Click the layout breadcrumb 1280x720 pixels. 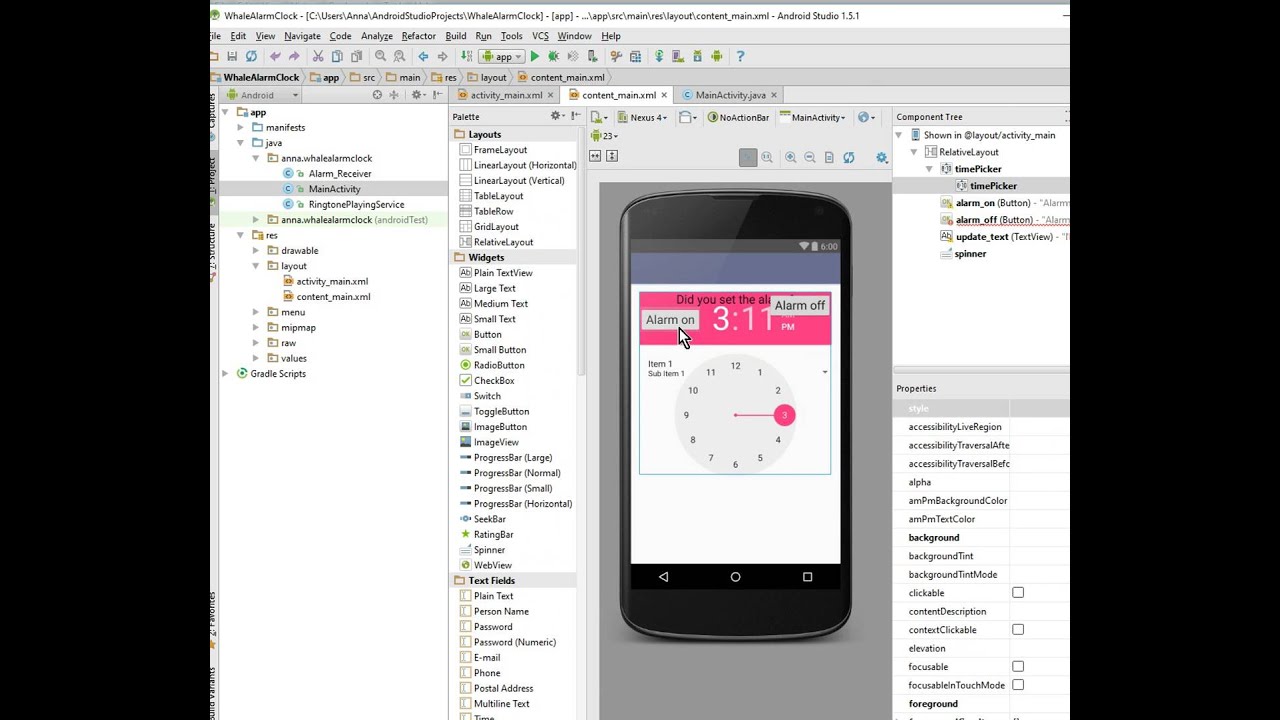click(487, 77)
